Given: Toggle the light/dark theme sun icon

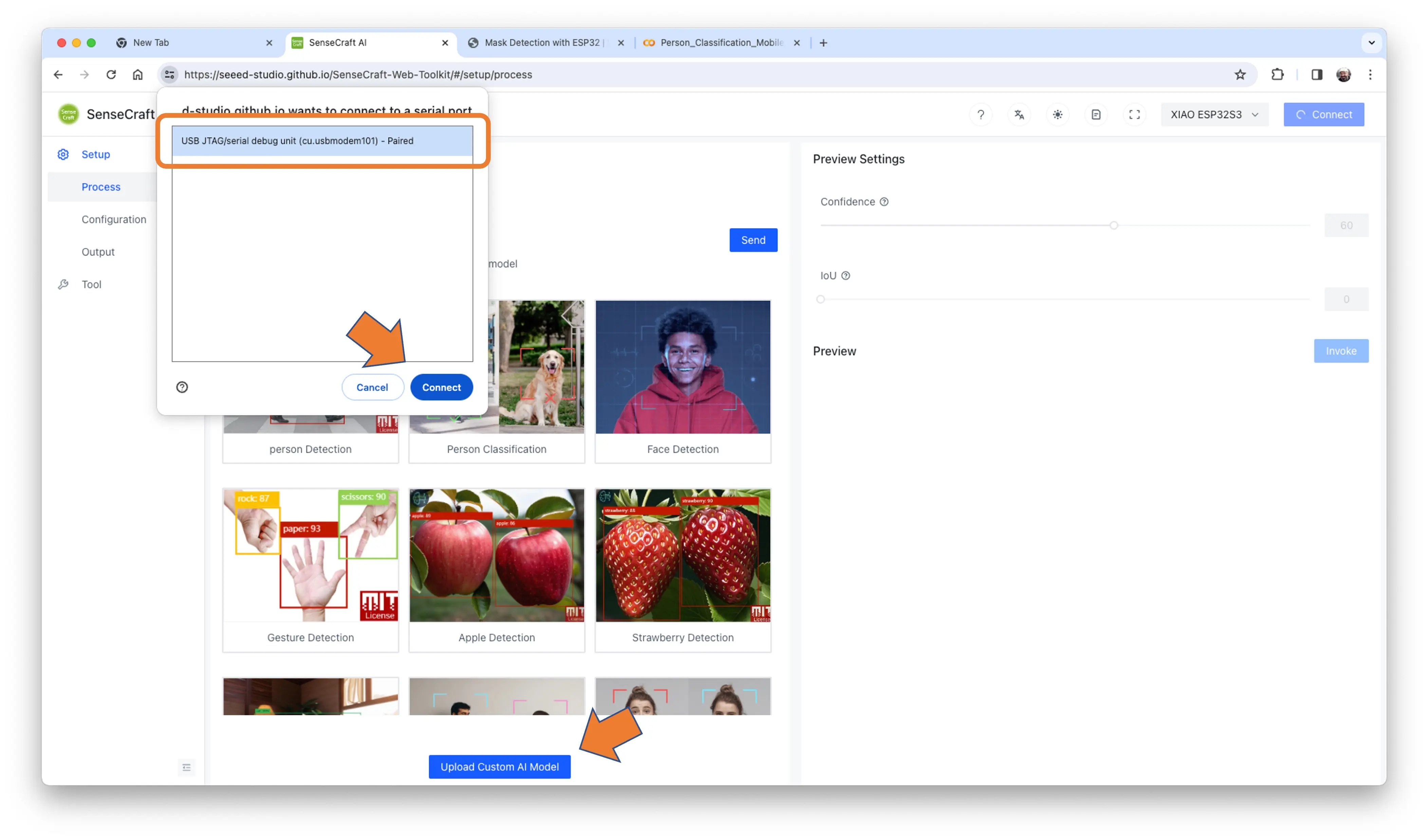Looking at the screenshot, I should pos(1057,114).
